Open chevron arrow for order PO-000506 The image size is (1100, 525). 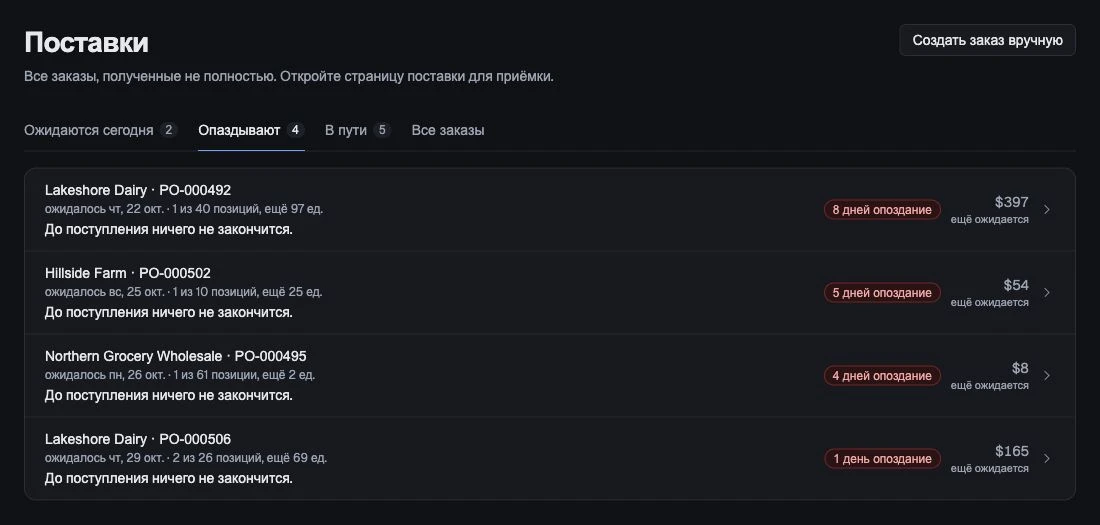pyautogui.click(x=1047, y=458)
